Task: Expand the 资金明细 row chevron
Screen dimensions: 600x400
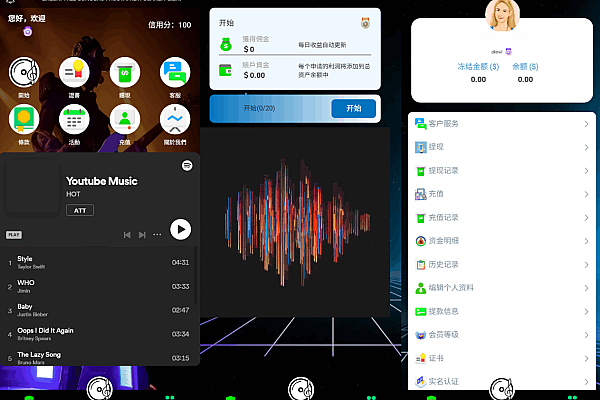Action: (586, 241)
